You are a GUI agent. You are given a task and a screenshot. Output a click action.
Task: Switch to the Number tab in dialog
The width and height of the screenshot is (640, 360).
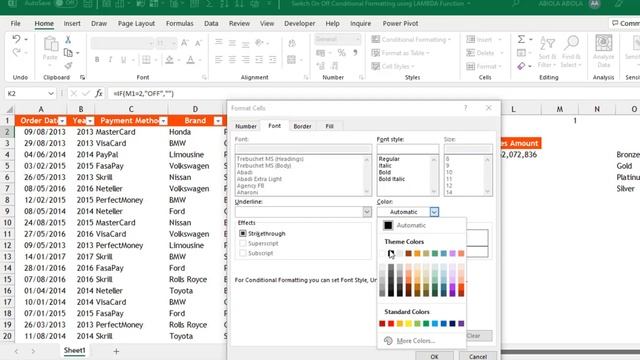pos(246,126)
